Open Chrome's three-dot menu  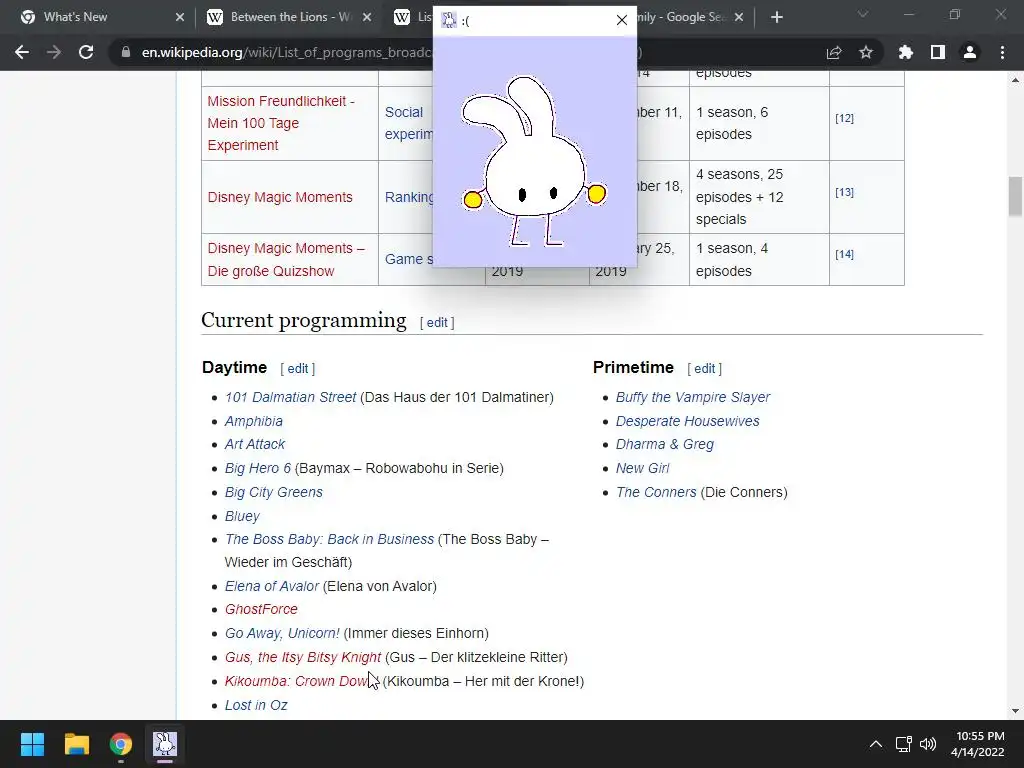click(x=1002, y=52)
